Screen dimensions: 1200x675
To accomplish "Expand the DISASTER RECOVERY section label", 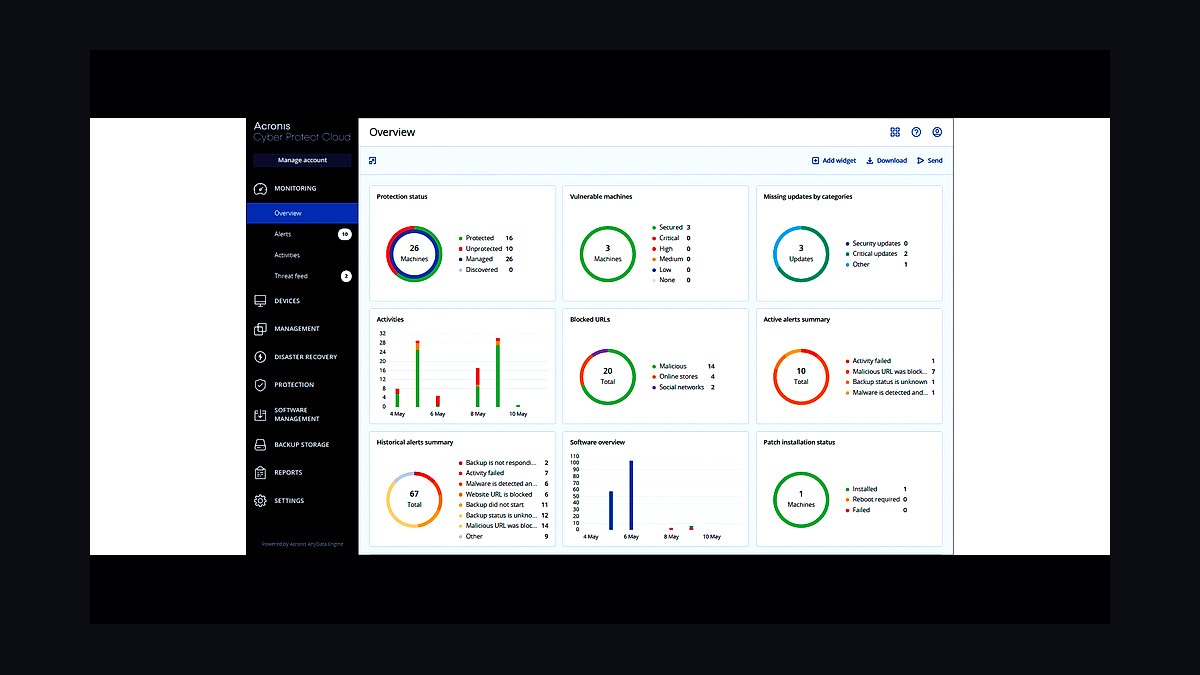I will tap(306, 357).
